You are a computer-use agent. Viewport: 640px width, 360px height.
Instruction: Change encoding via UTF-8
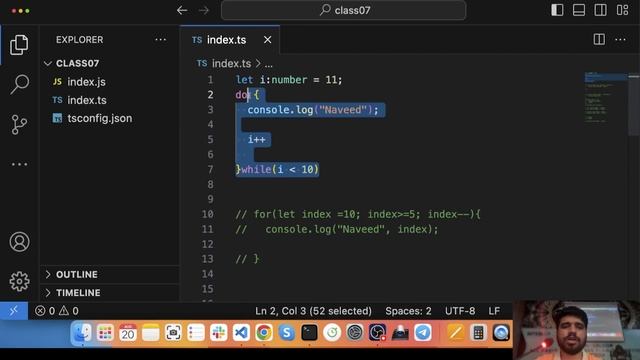(x=460, y=311)
